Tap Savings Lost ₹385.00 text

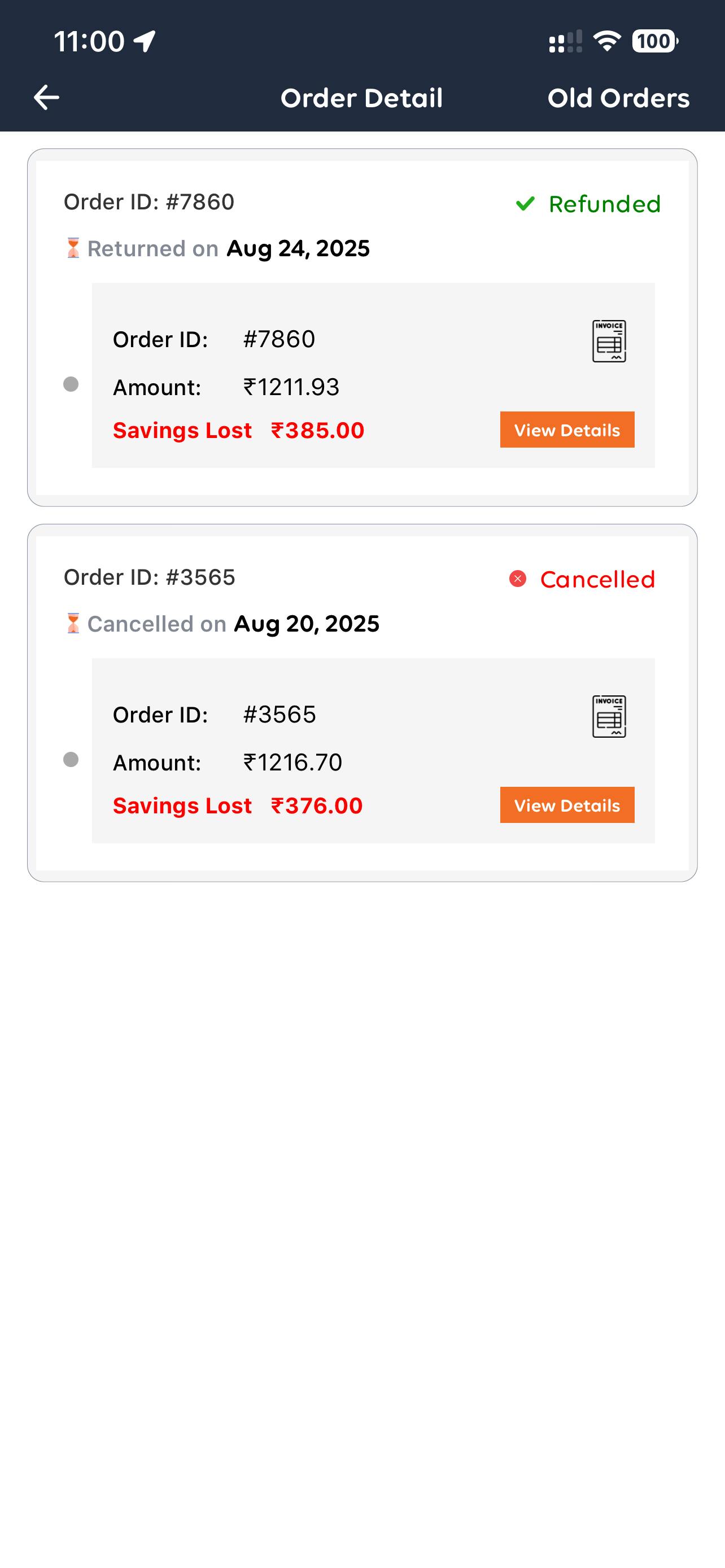(x=239, y=430)
